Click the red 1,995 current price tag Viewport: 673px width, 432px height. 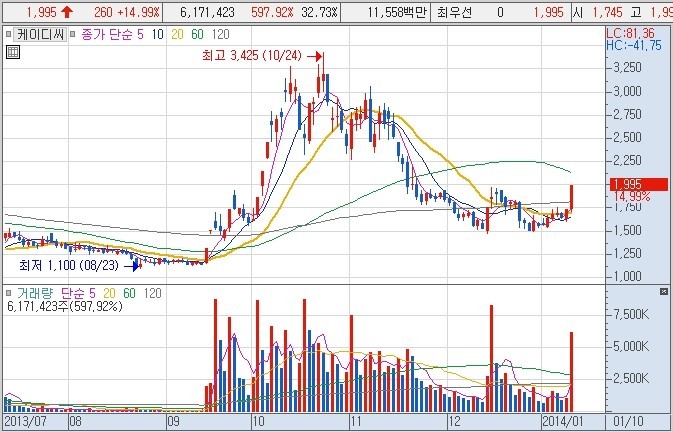point(639,185)
